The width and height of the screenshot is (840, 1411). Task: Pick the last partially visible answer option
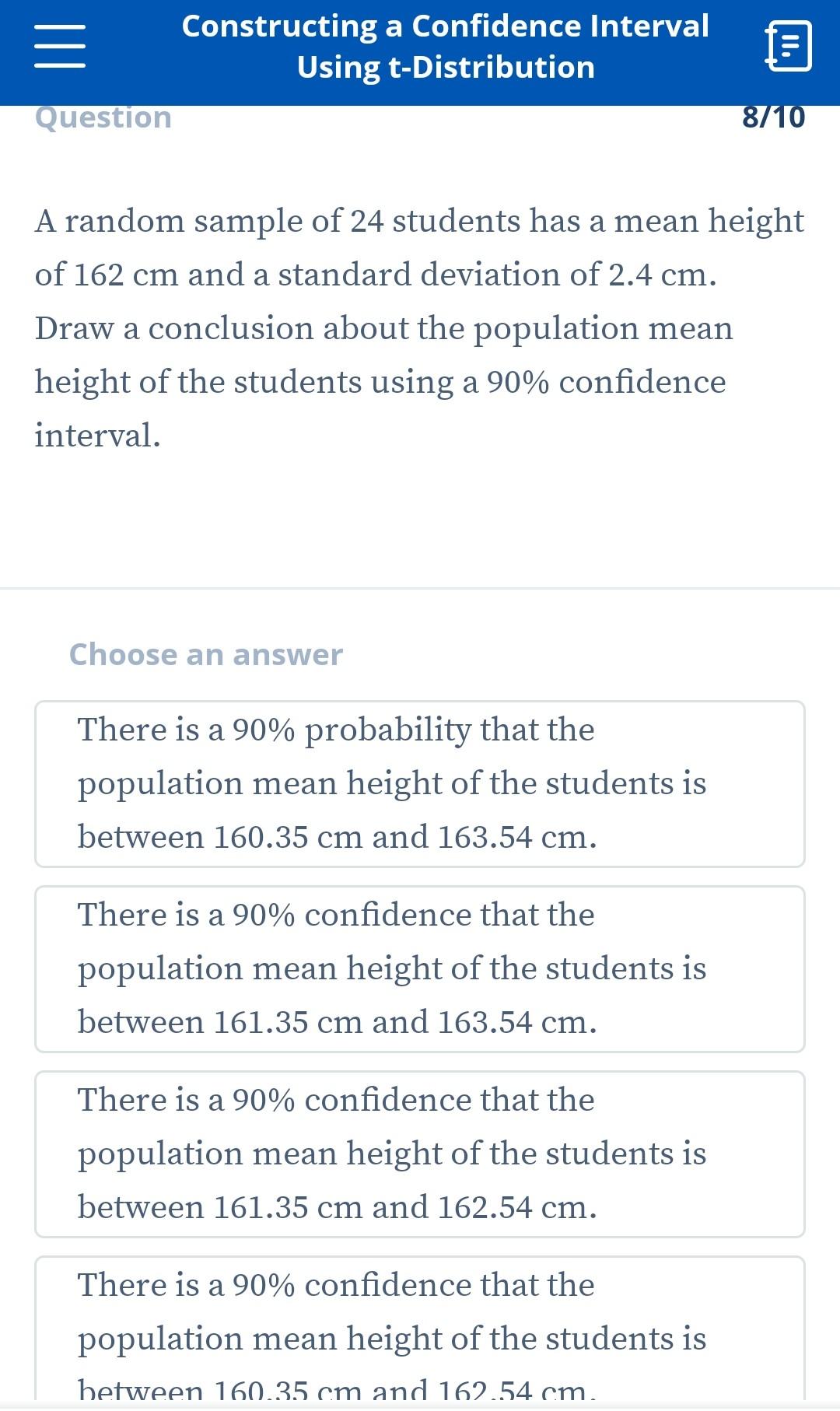(x=420, y=1330)
